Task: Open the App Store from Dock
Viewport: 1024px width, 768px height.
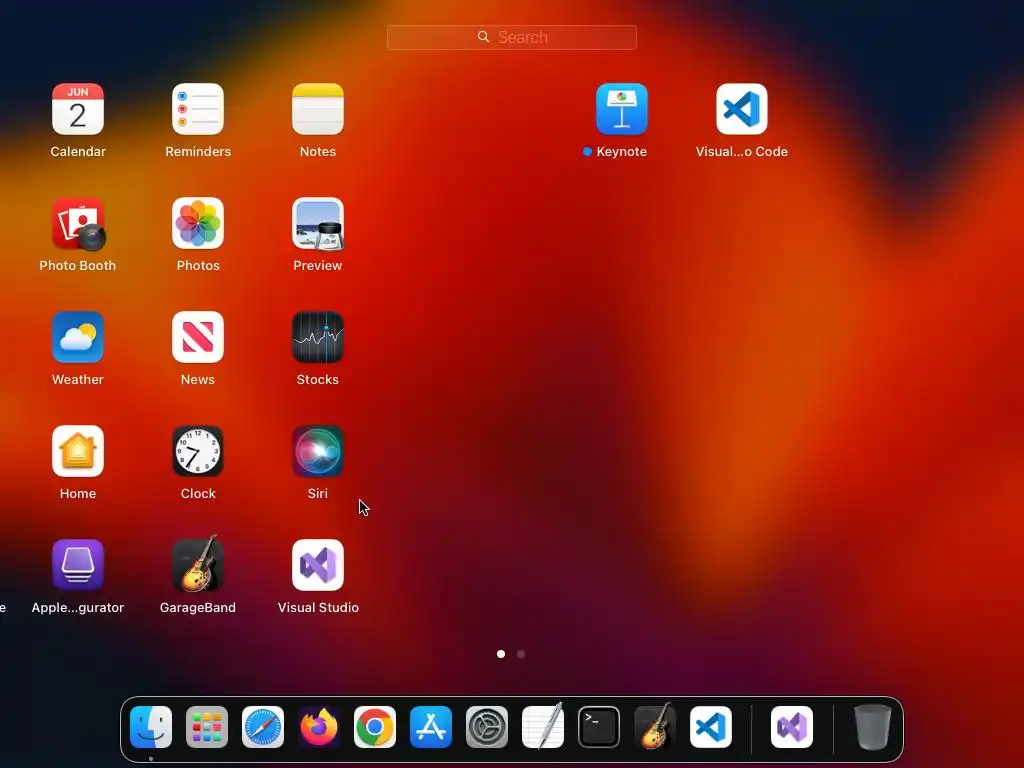Action: coord(431,727)
